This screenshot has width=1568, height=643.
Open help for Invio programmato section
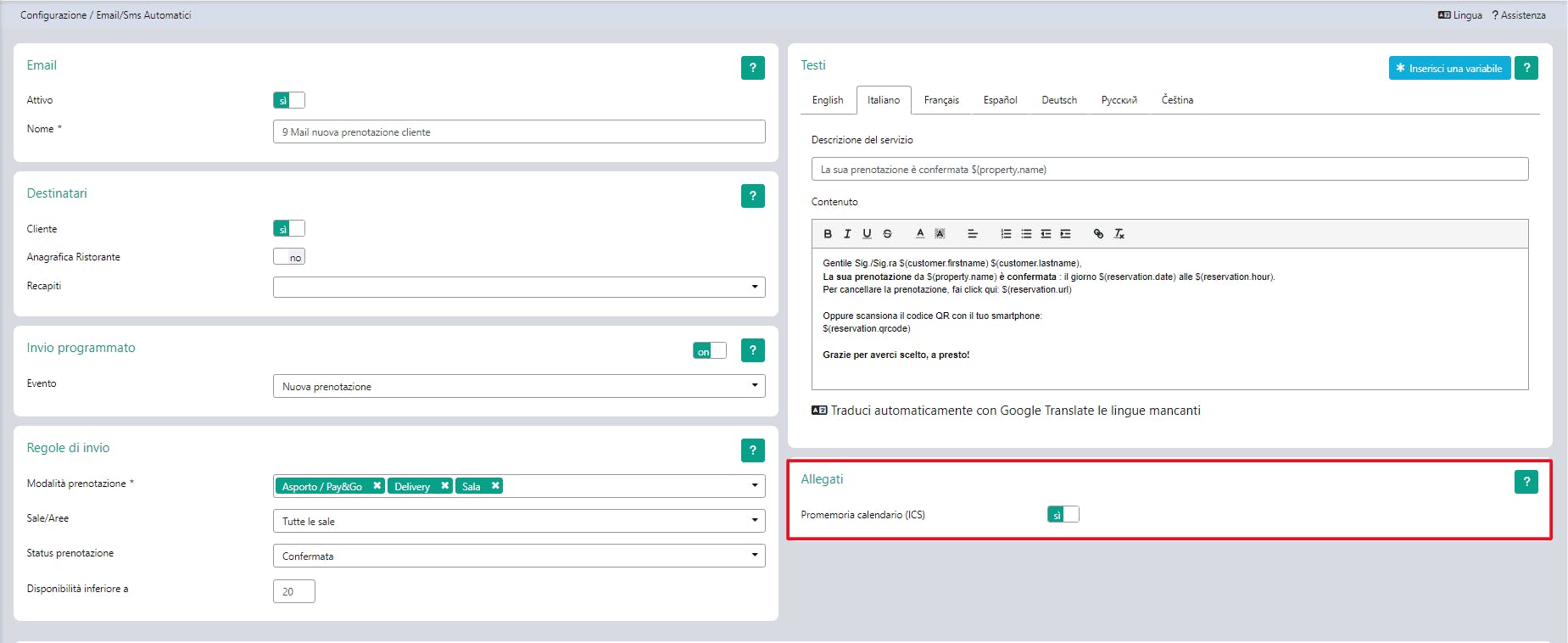(753, 350)
